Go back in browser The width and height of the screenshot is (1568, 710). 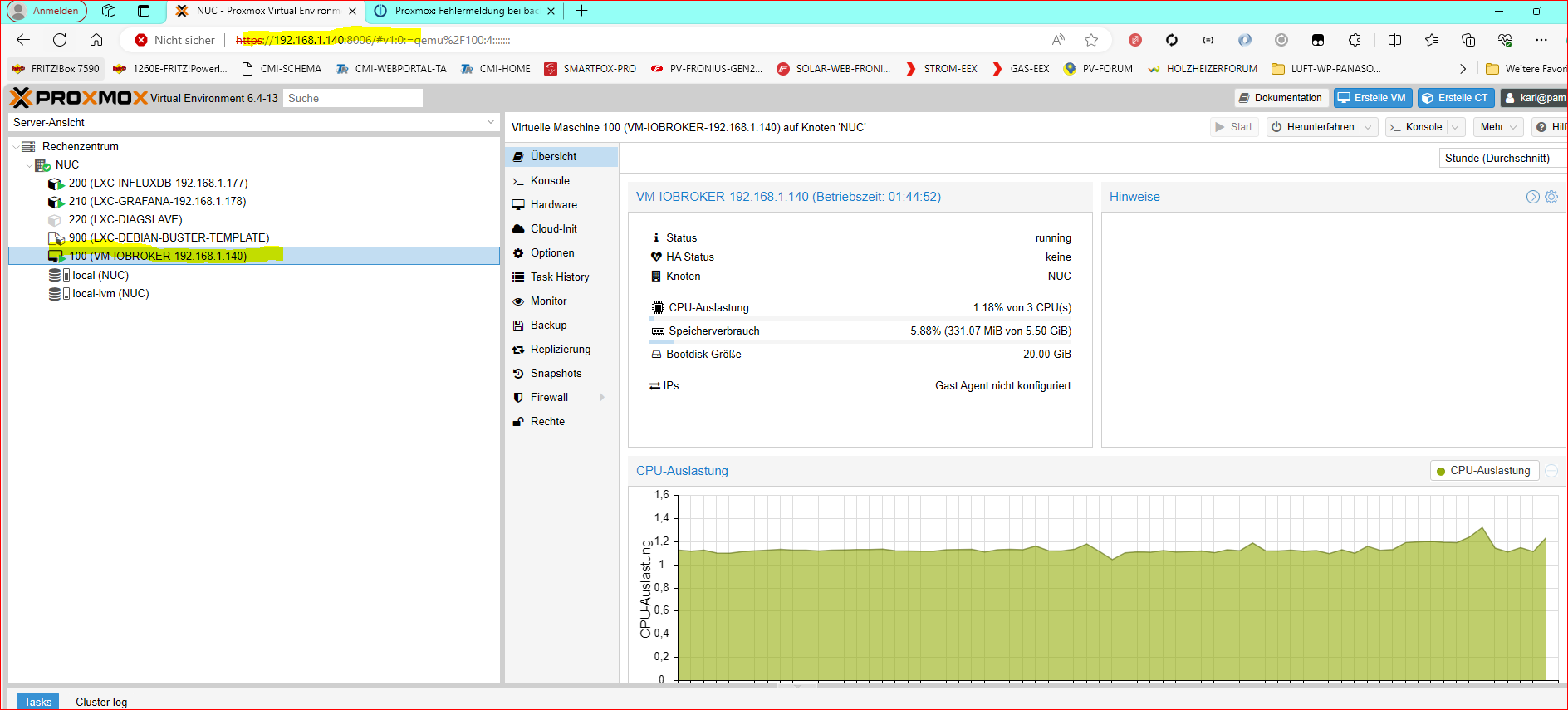(23, 40)
